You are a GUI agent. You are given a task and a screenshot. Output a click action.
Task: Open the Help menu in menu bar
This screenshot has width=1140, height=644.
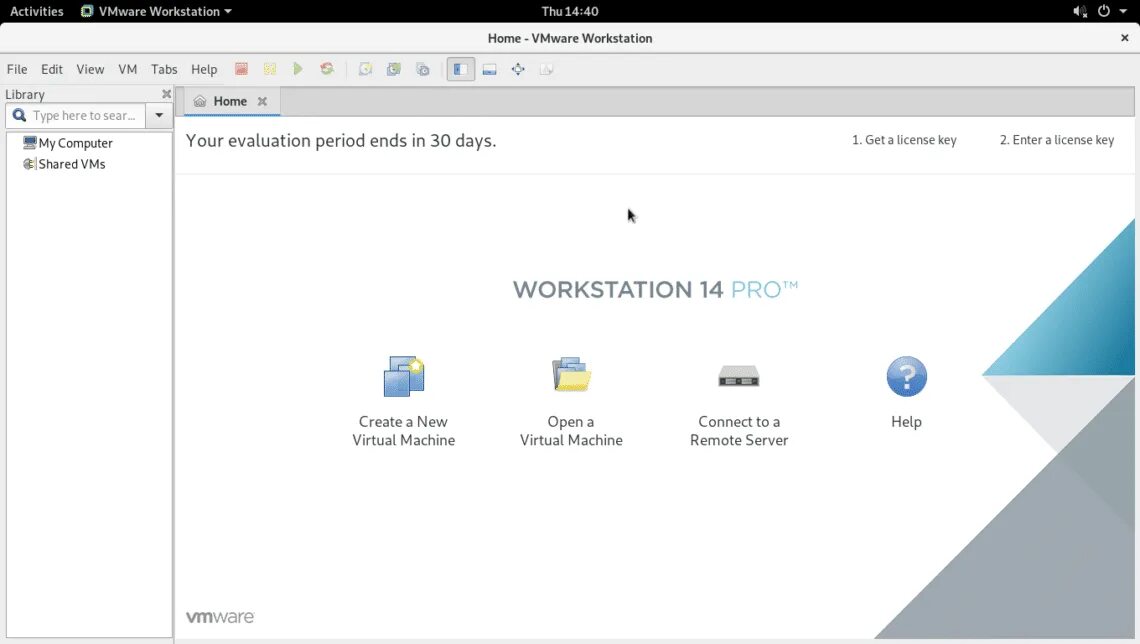point(204,69)
